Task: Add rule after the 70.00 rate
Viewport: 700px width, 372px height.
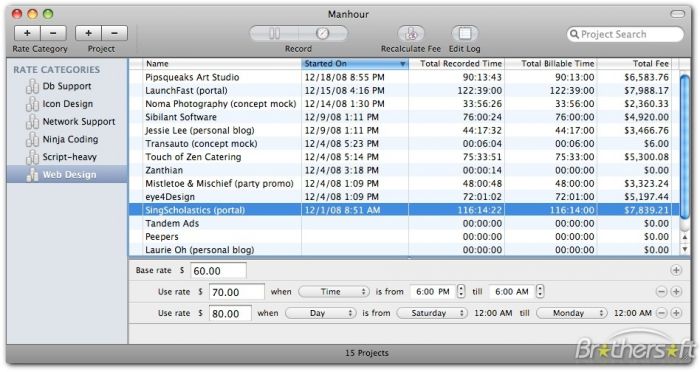Action: coord(676,292)
